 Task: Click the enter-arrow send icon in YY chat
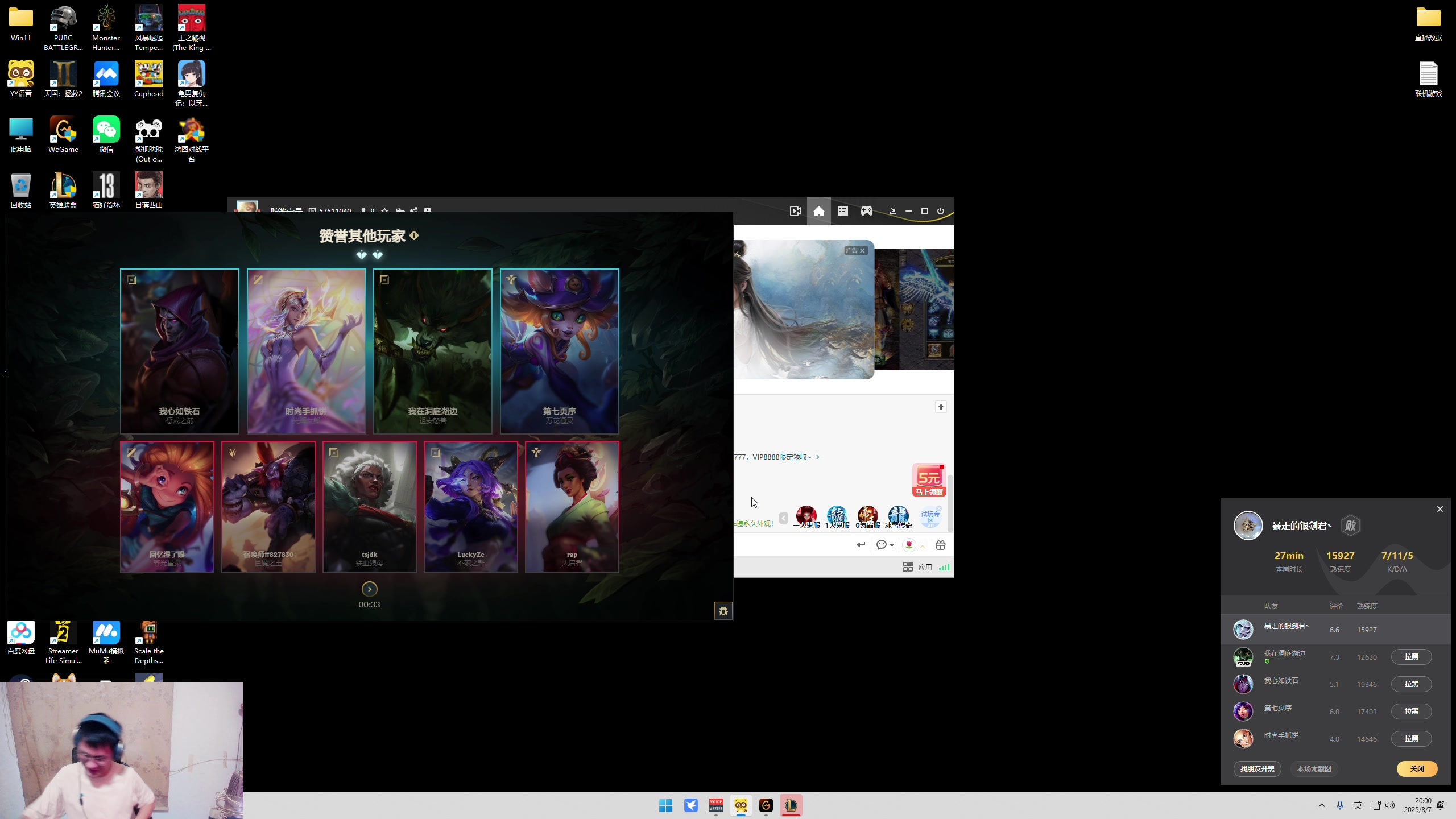861,545
